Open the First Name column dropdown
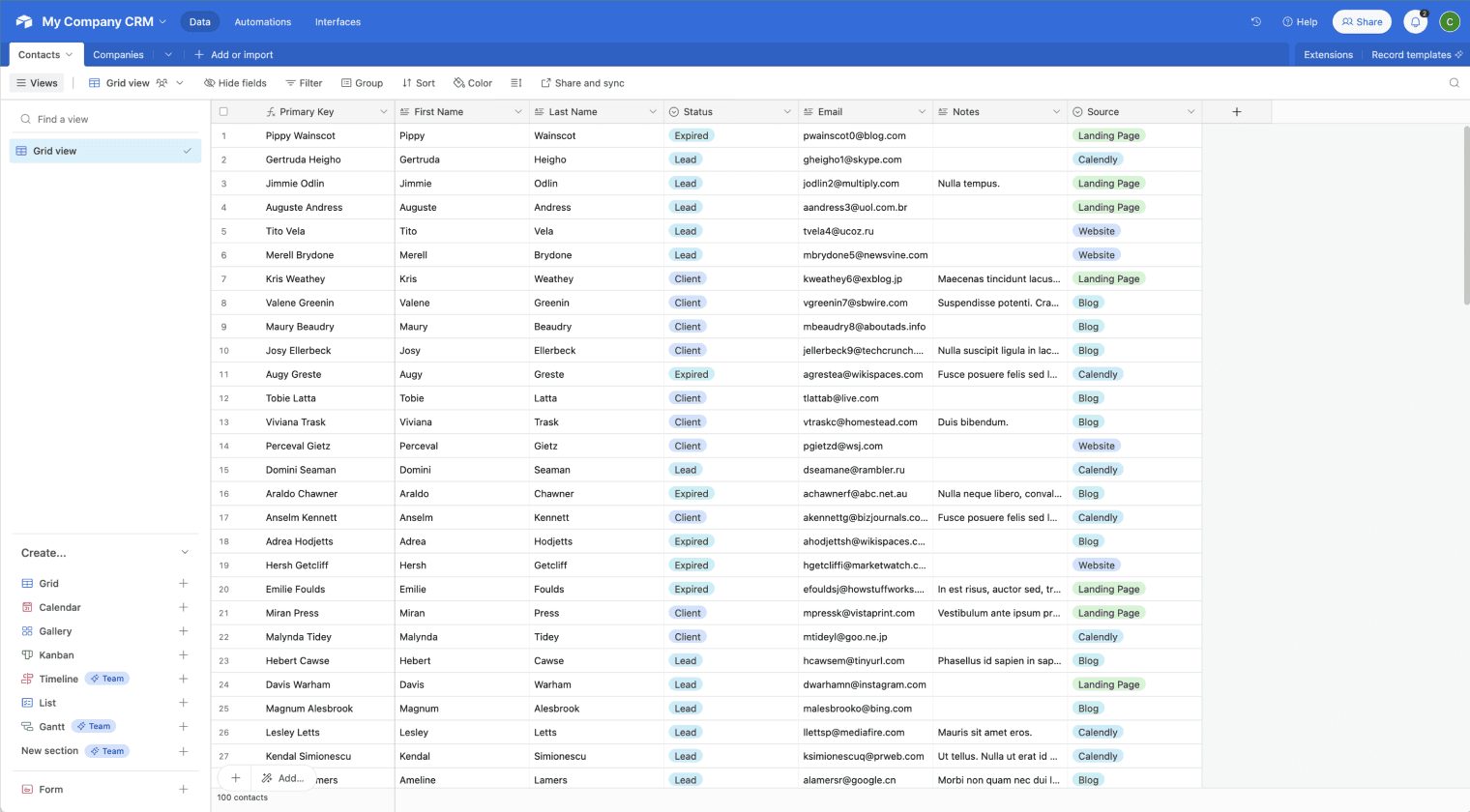Screen dimensions: 1470x812 tap(517, 112)
